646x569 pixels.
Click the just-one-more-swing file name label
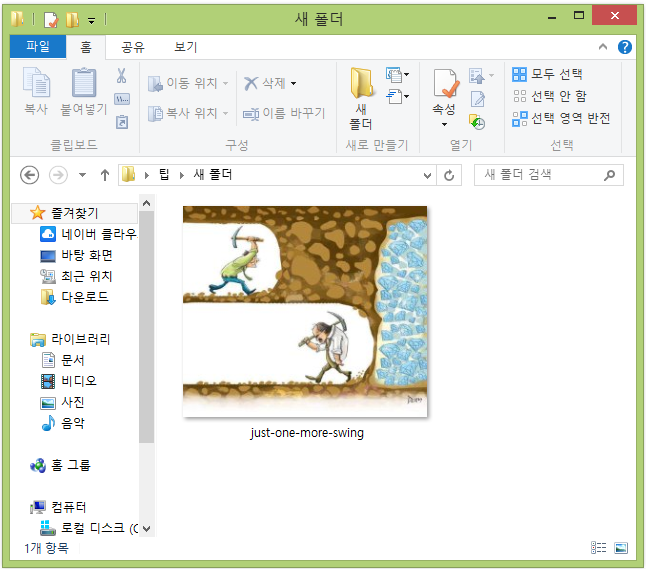click(x=307, y=433)
